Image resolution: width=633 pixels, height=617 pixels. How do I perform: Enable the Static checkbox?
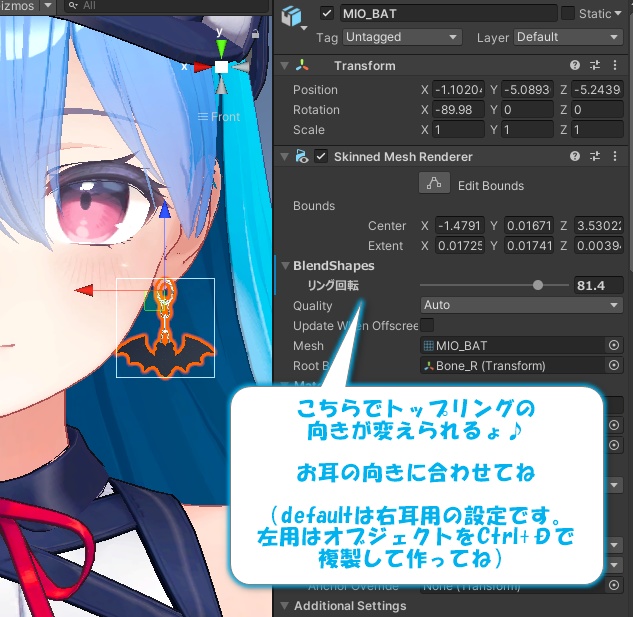point(568,13)
